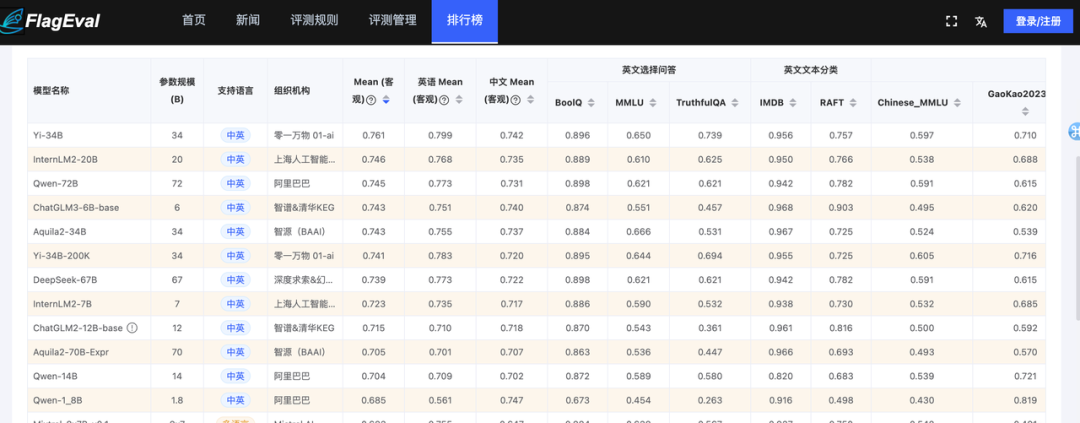Image resolution: width=1080 pixels, height=423 pixels.
Task: Click model name Qwen-72B
Action: click(x=55, y=183)
